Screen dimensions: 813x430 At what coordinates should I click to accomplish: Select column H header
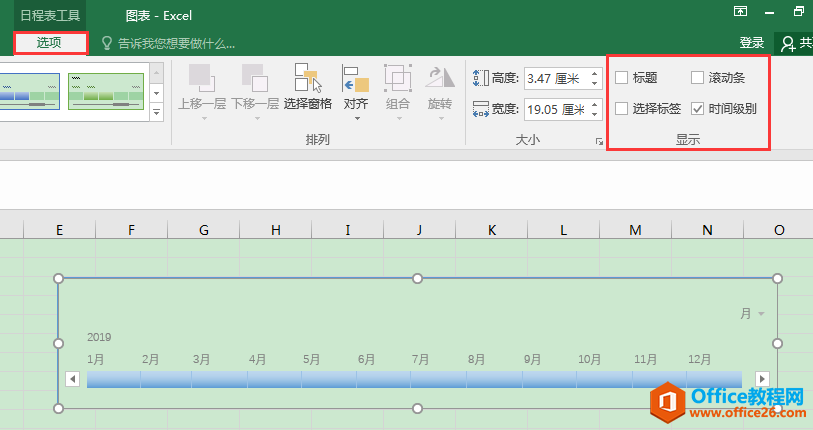[276, 230]
